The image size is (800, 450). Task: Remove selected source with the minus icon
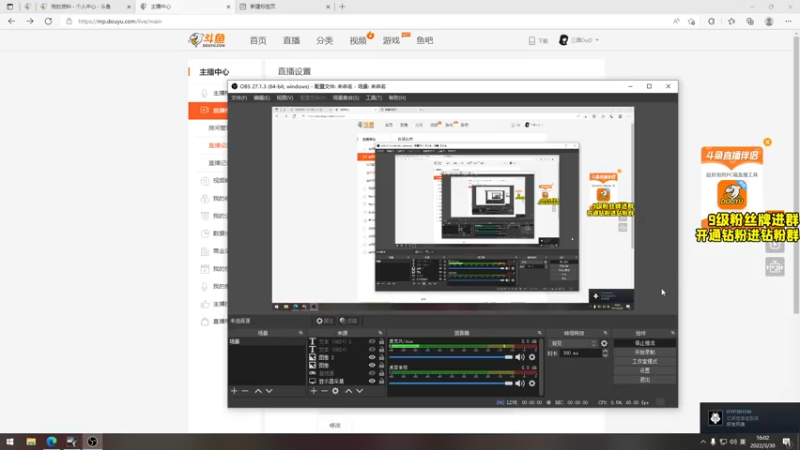pos(324,391)
